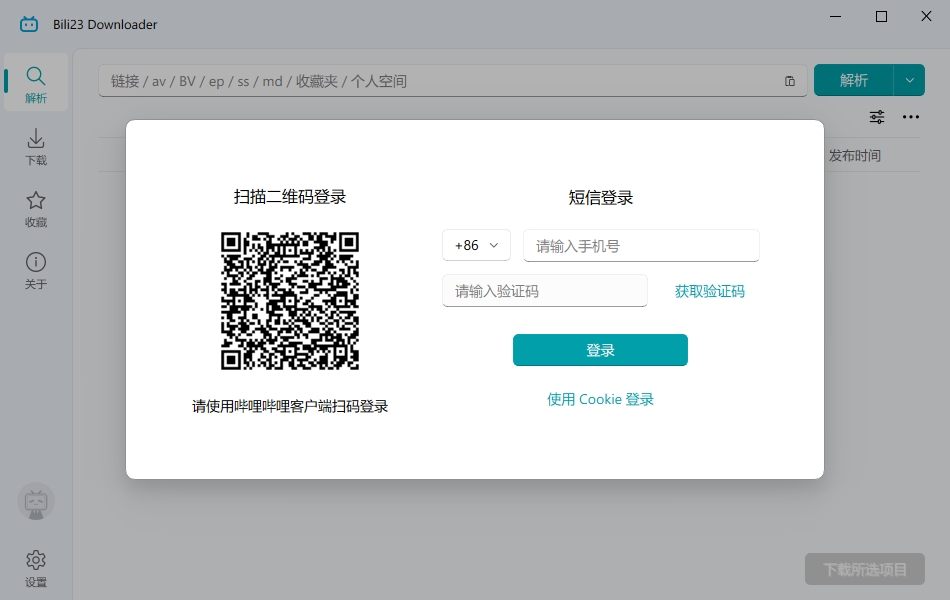This screenshot has height=600, width=950.
Task: Click the Bili23 Downloader app logo
Action: 28,24
